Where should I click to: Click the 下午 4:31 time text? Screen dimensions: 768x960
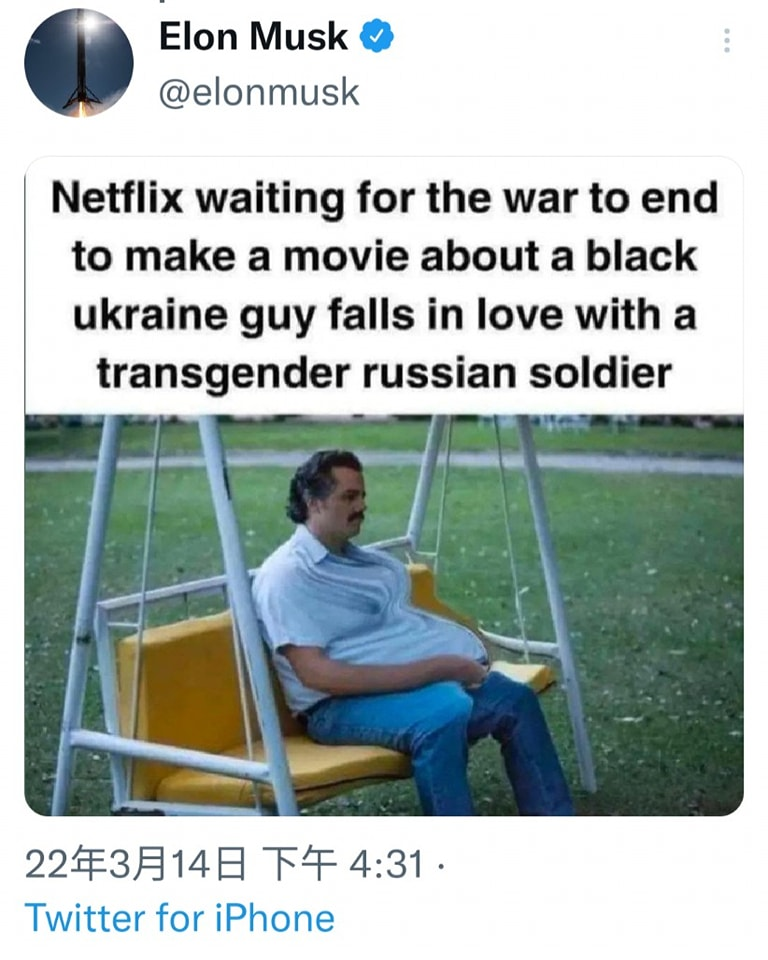342,864
